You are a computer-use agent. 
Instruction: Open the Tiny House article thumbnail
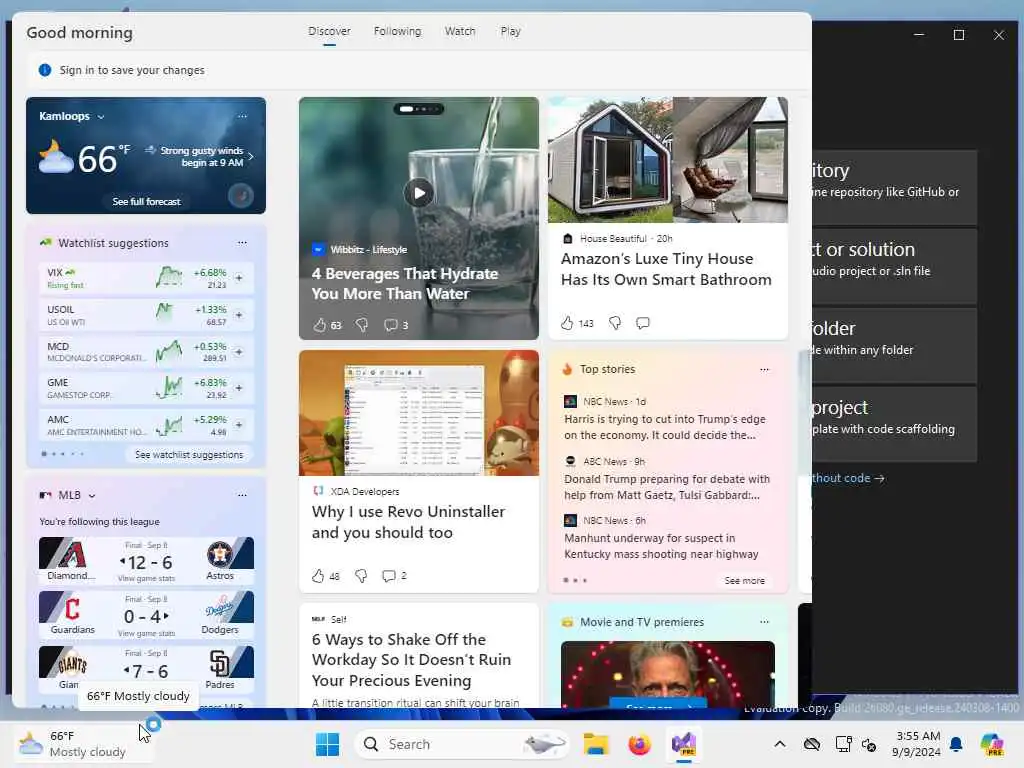pos(667,160)
